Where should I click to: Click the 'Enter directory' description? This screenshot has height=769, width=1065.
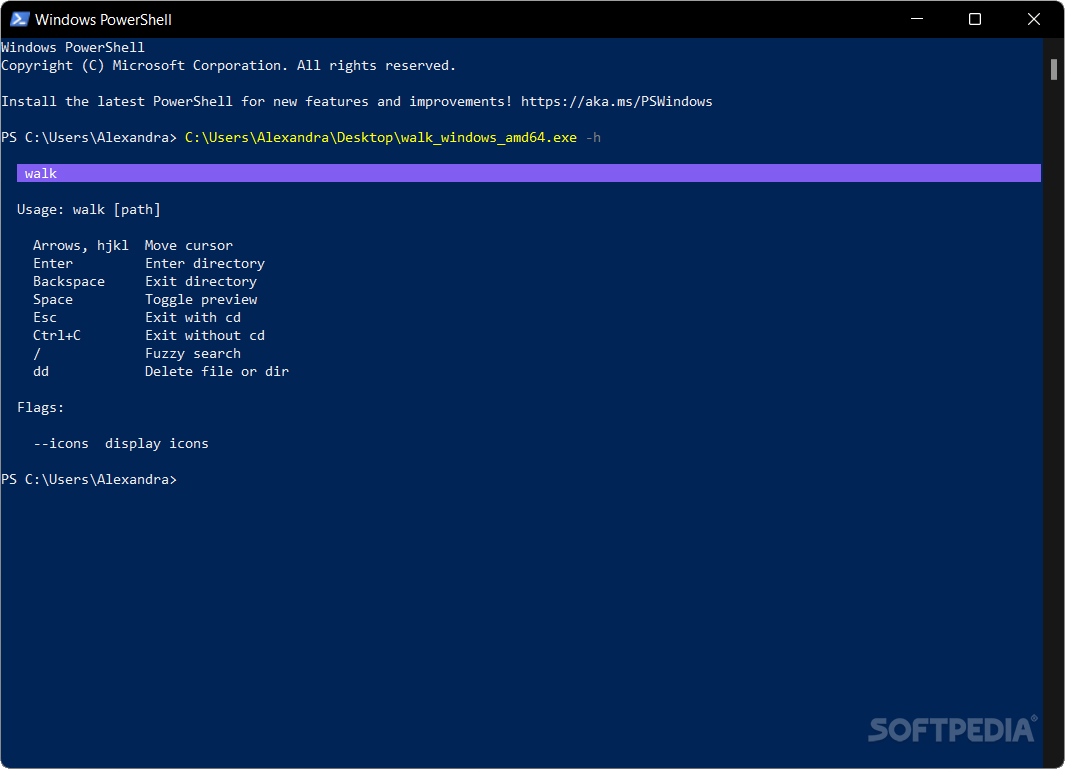click(204, 264)
